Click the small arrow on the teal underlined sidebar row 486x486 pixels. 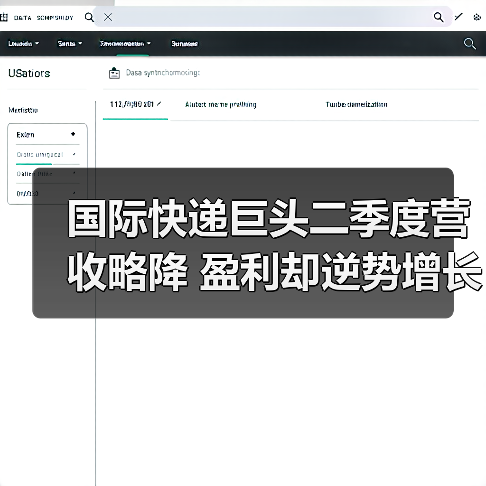(x=74, y=154)
